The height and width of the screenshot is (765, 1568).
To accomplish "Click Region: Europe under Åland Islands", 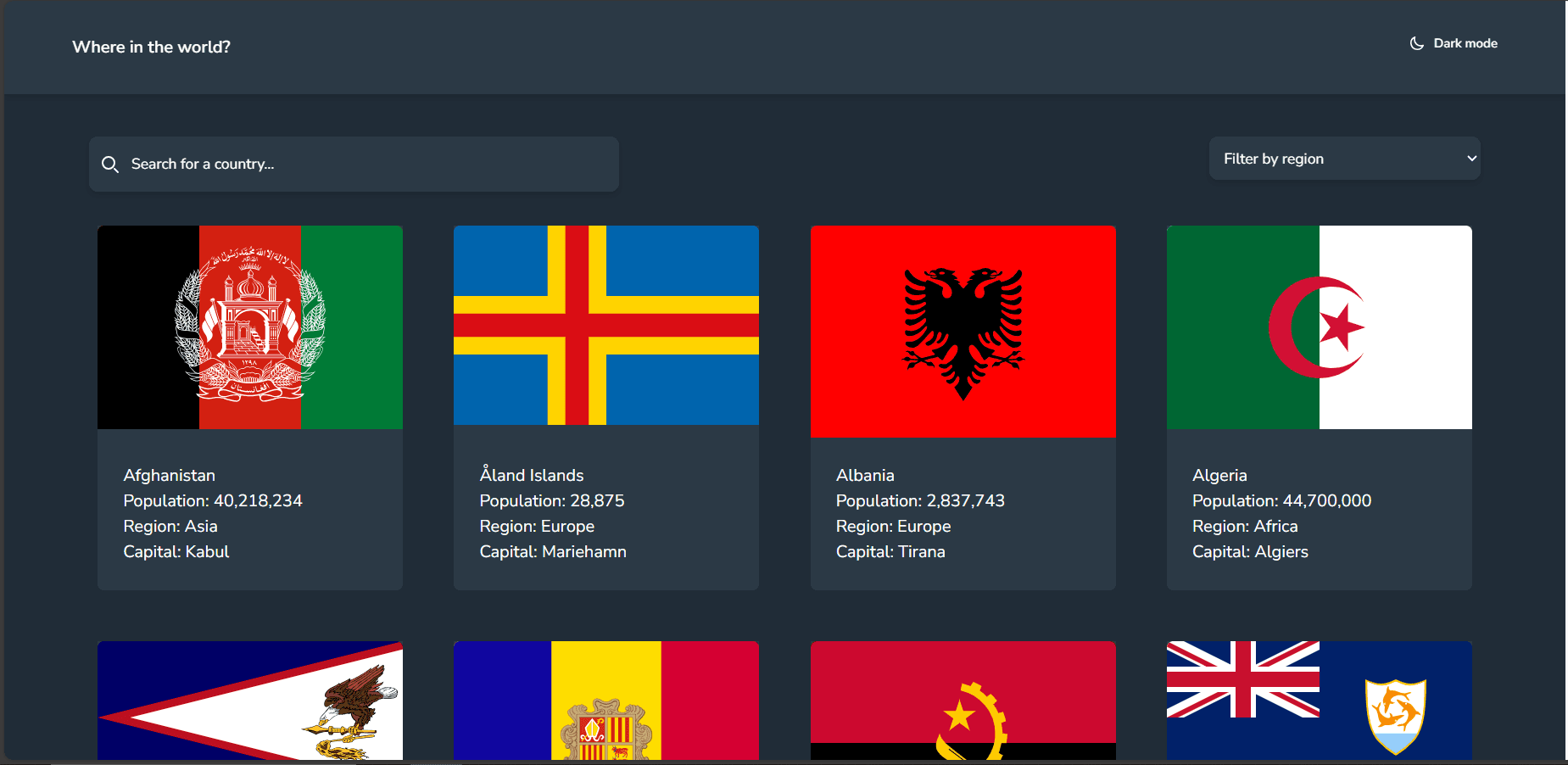I will pos(537,526).
